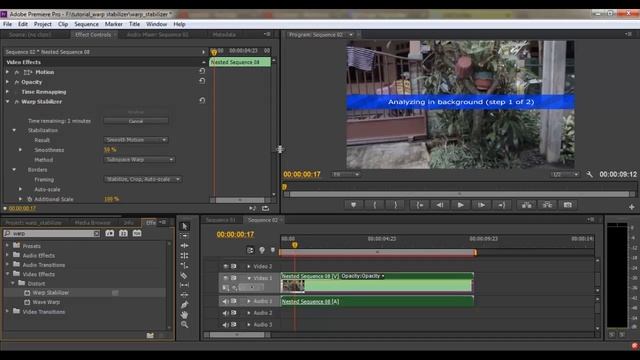Open the Sequence menu
Screen dimensions: 640x360
point(86,24)
